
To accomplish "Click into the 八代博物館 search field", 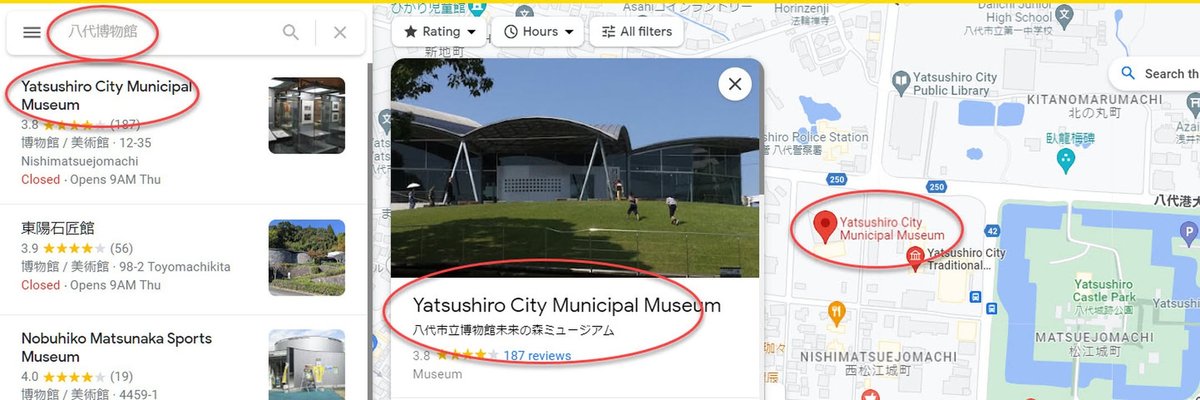I will pyautogui.click(x=165, y=33).
